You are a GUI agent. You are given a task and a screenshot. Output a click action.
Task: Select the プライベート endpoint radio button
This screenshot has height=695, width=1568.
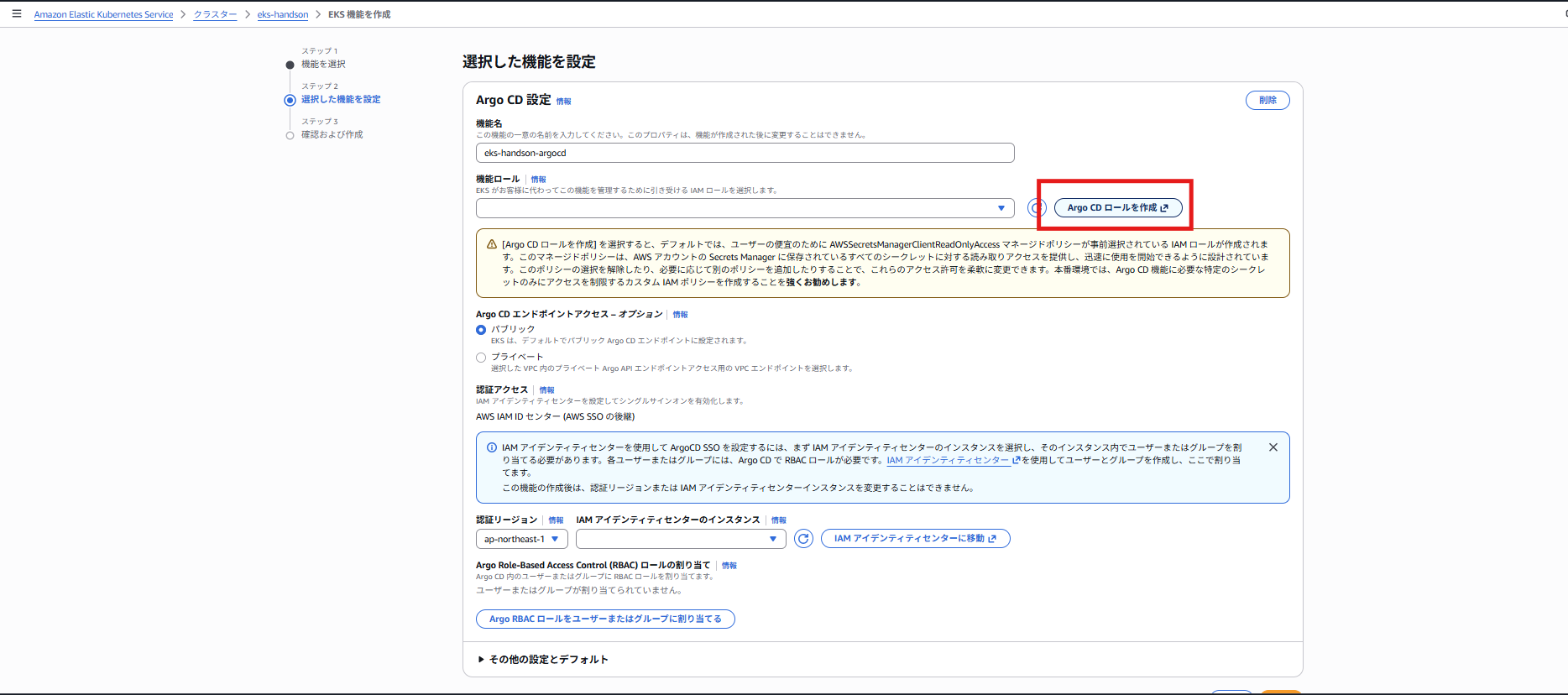click(481, 358)
